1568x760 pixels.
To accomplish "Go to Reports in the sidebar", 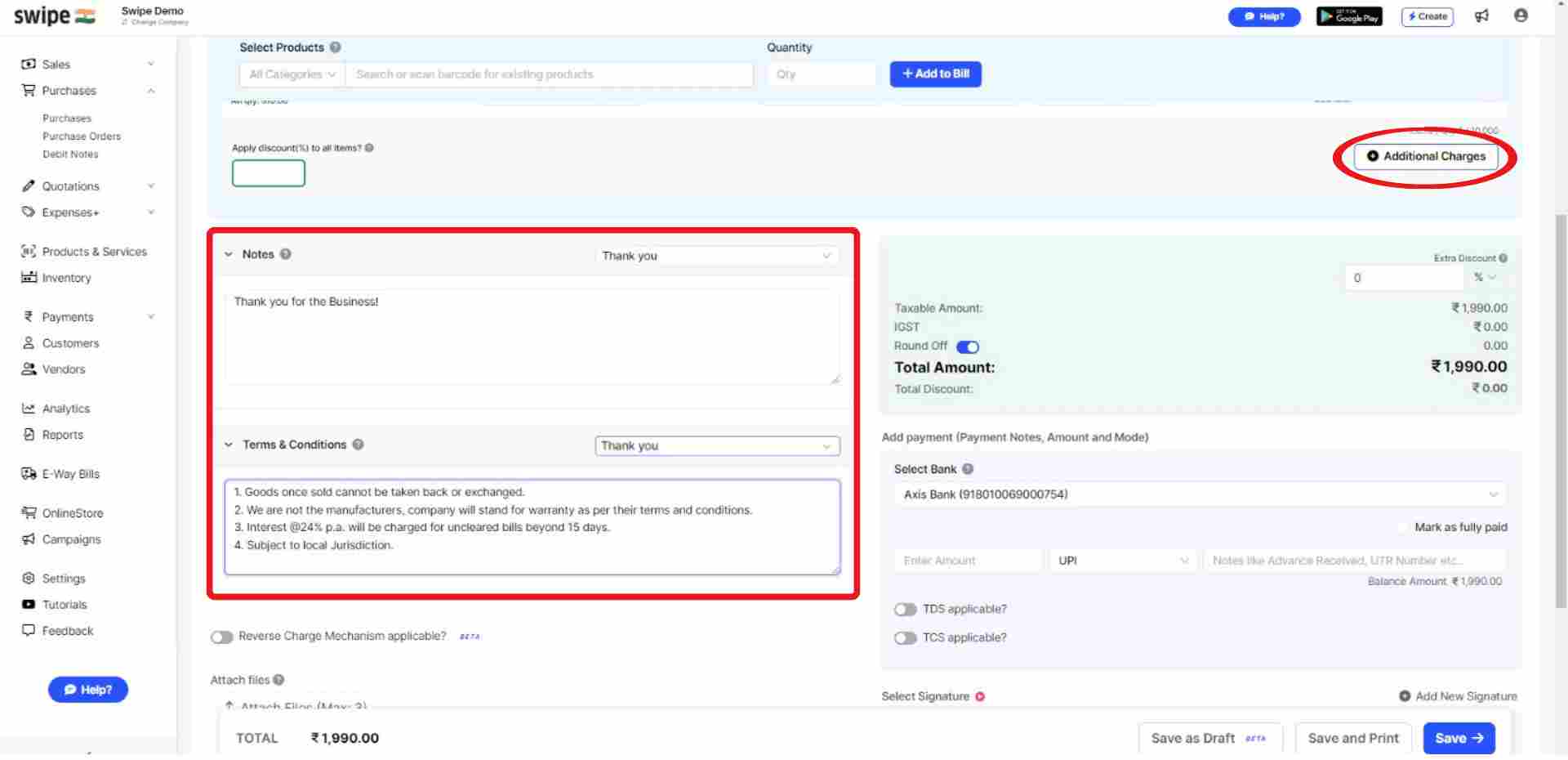I will (63, 435).
